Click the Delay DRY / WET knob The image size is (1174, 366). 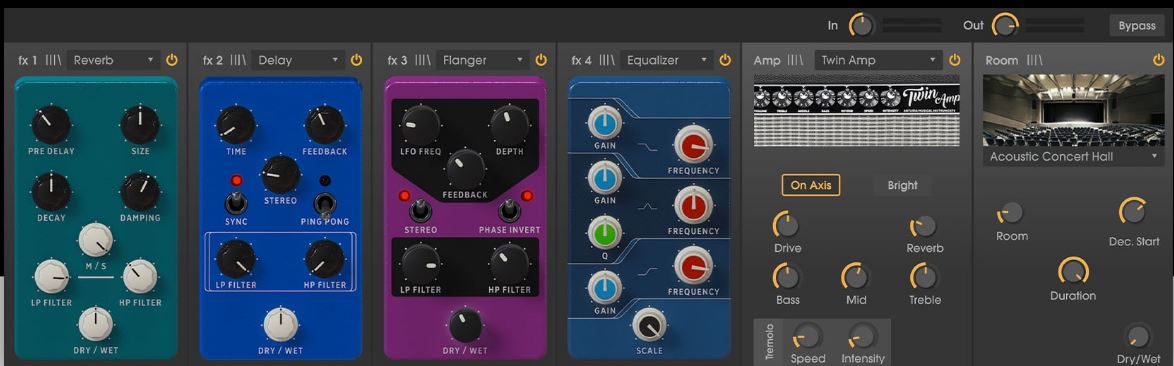[x=281, y=324]
